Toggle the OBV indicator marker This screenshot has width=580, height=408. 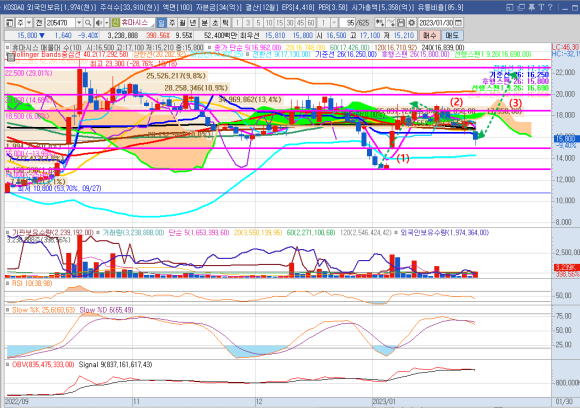tap(8, 365)
